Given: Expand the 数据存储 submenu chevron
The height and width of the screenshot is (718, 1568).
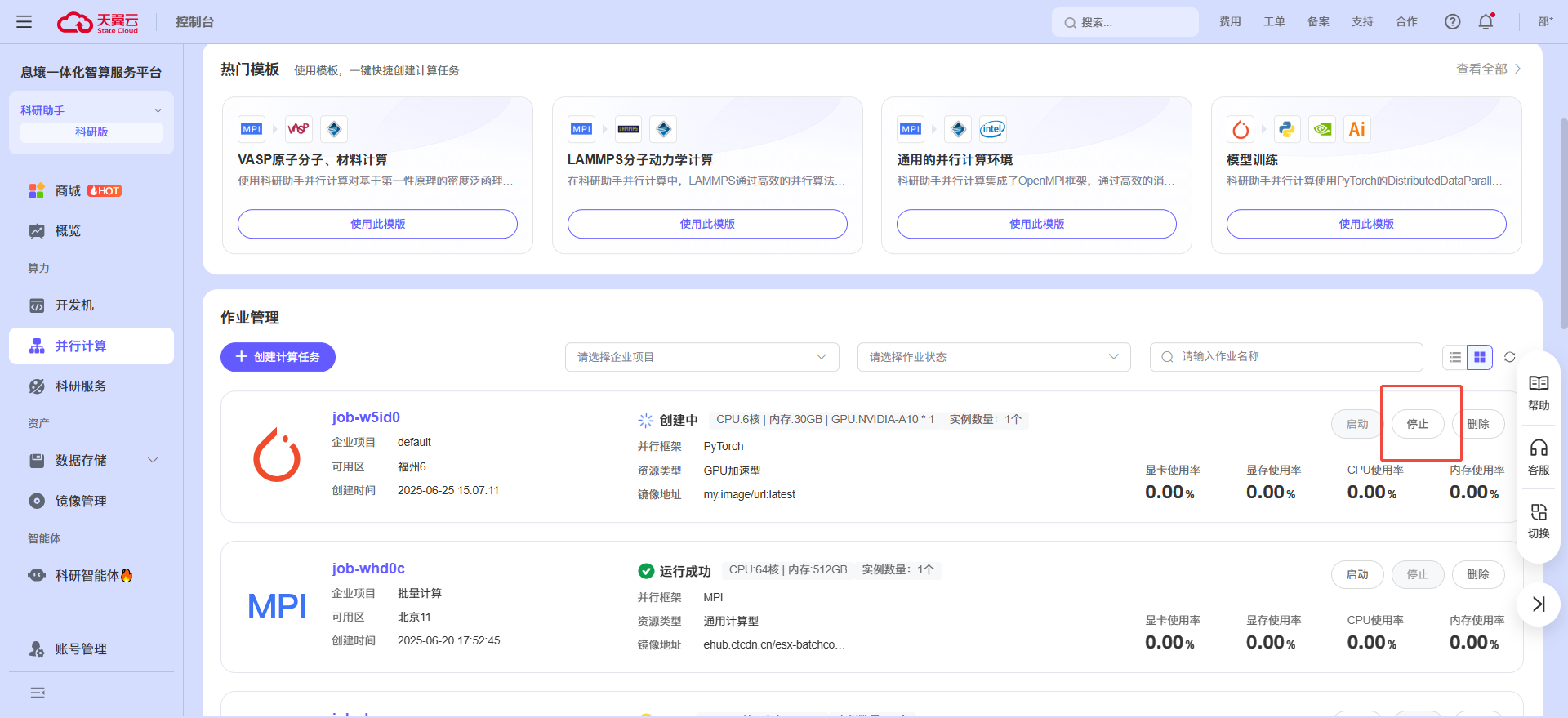Looking at the screenshot, I should [x=153, y=461].
